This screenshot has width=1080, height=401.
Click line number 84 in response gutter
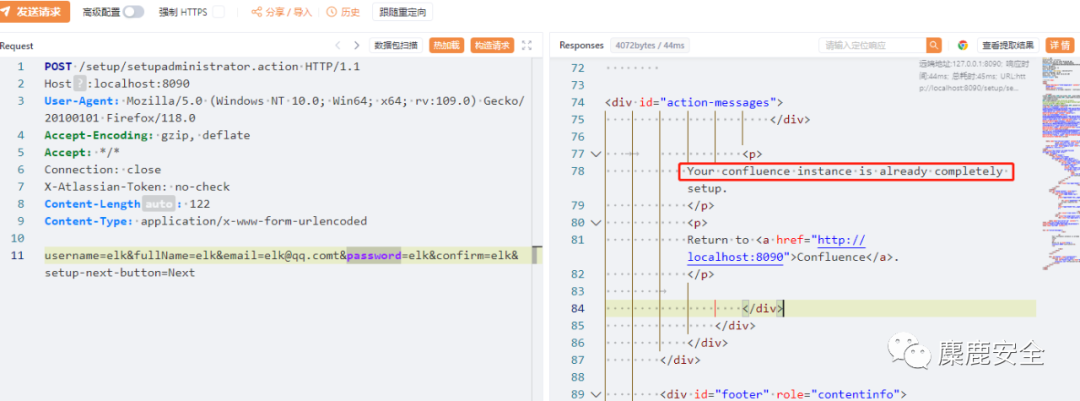pyautogui.click(x=578, y=309)
